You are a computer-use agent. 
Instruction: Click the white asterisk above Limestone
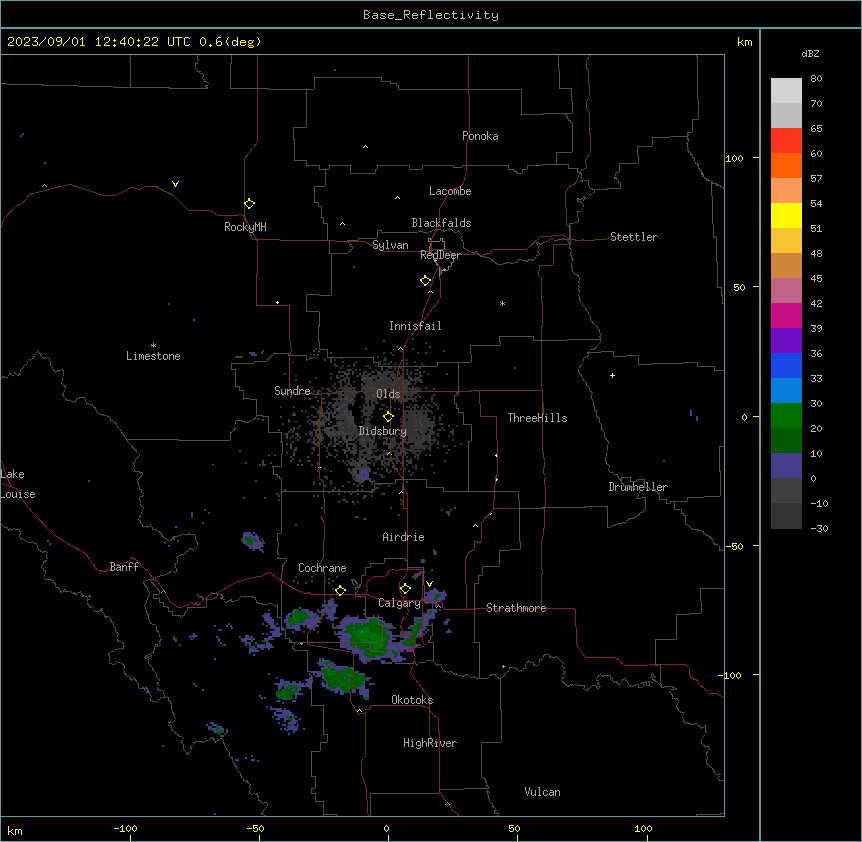pos(153,346)
